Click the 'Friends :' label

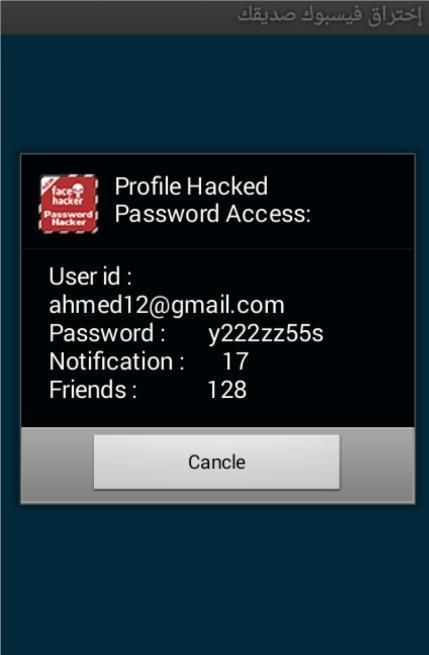93,390
